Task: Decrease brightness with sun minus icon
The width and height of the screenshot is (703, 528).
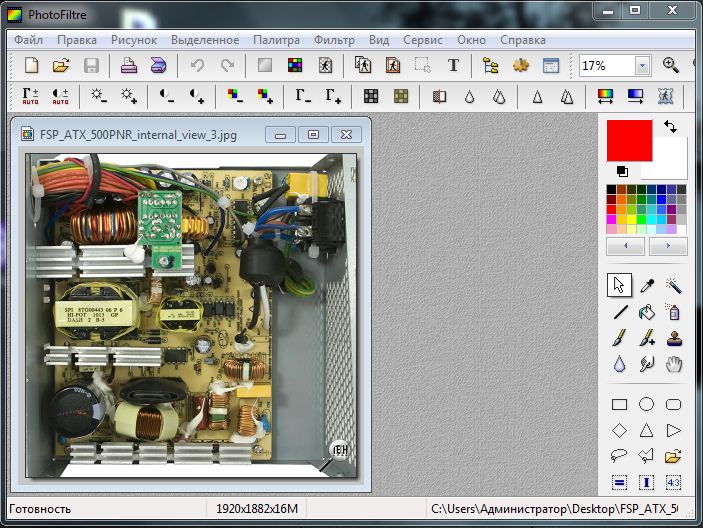Action: click(99, 96)
